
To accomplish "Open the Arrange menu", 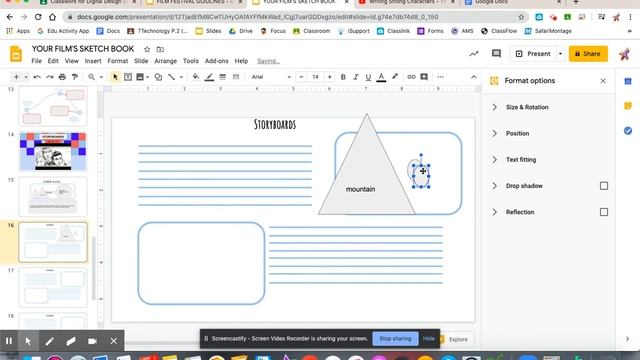I will [166, 61].
